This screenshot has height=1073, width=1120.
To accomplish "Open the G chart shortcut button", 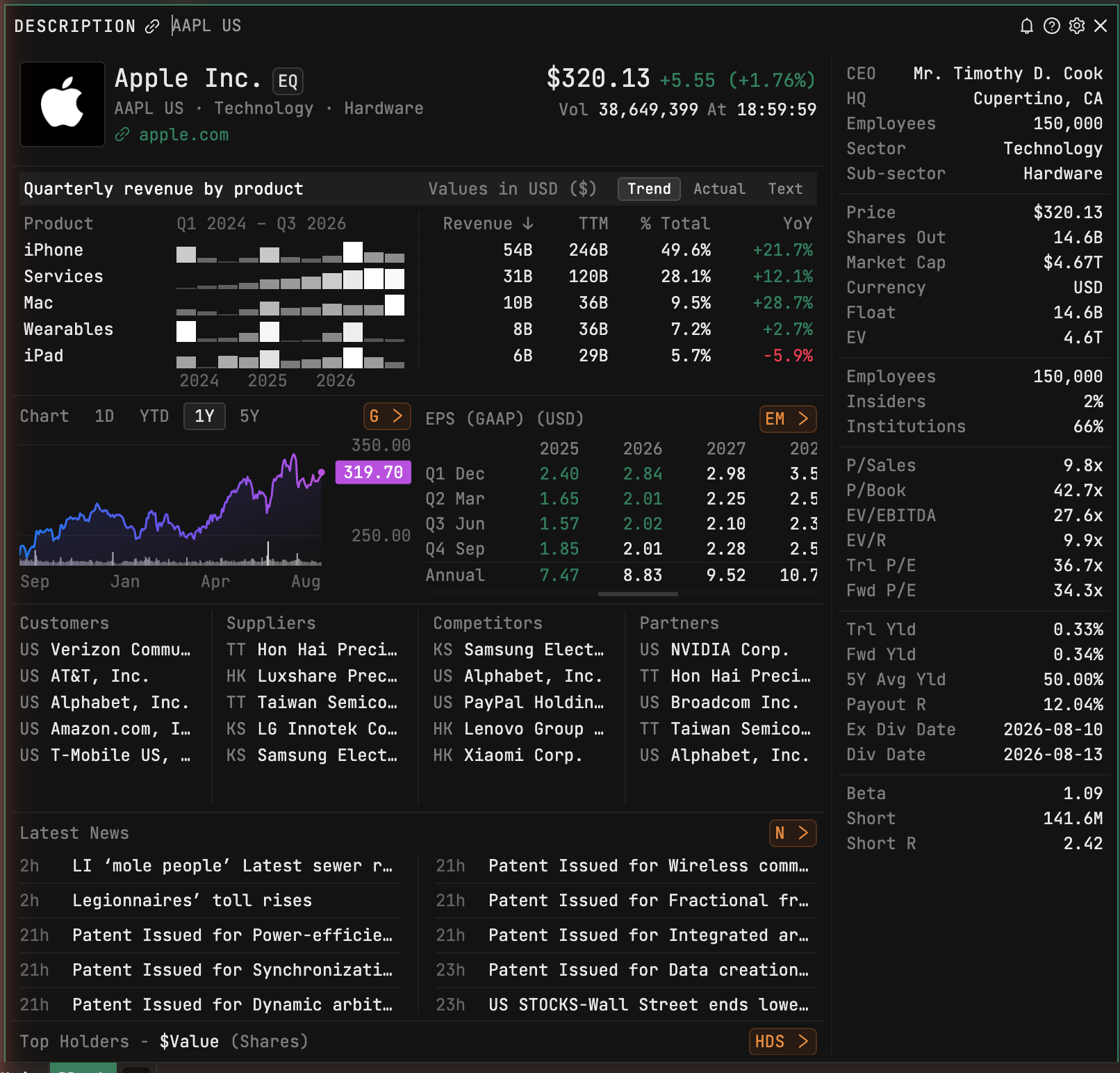I will point(387,416).
